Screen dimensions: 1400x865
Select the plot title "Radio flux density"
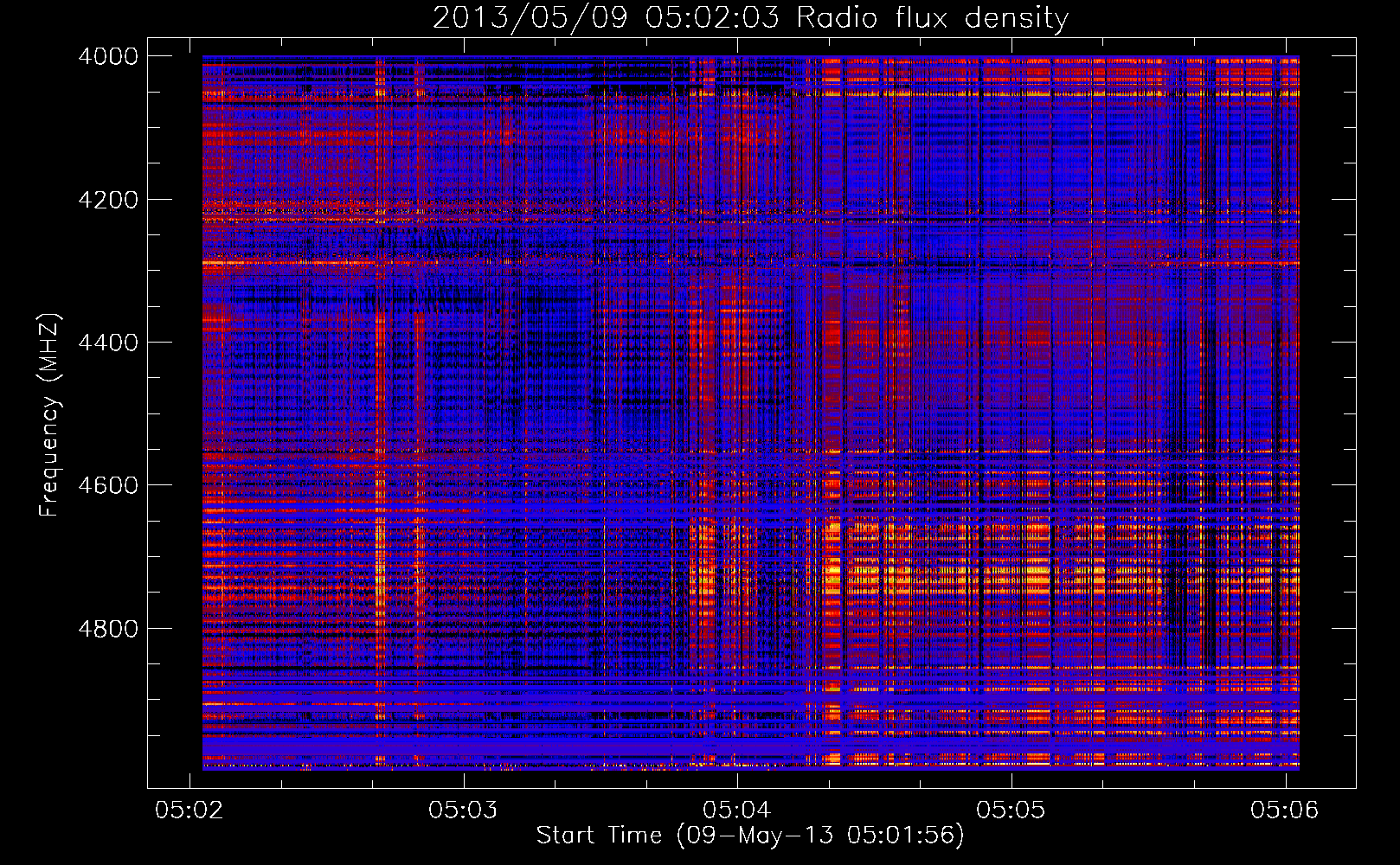(933, 18)
